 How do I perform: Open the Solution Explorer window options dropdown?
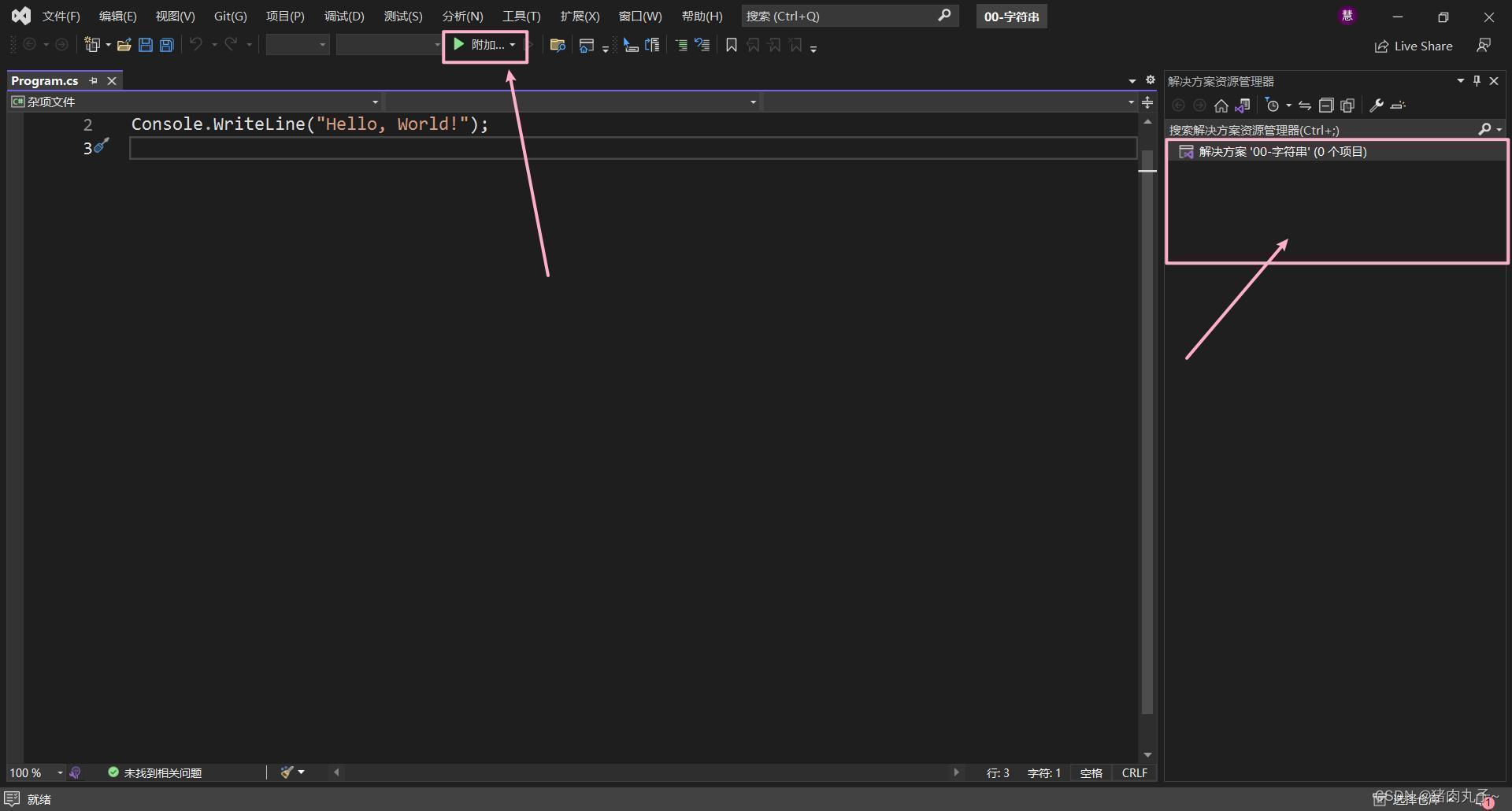[x=1460, y=80]
